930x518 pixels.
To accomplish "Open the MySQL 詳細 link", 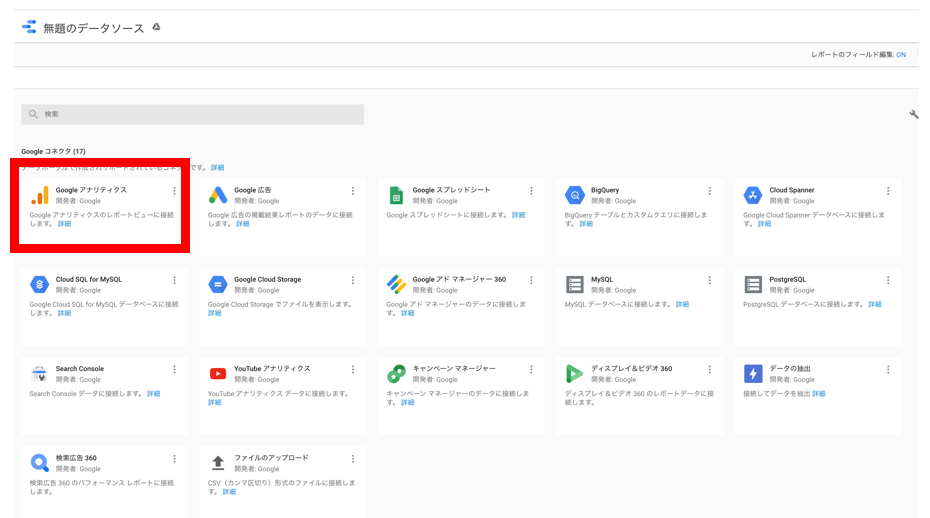I will [683, 304].
